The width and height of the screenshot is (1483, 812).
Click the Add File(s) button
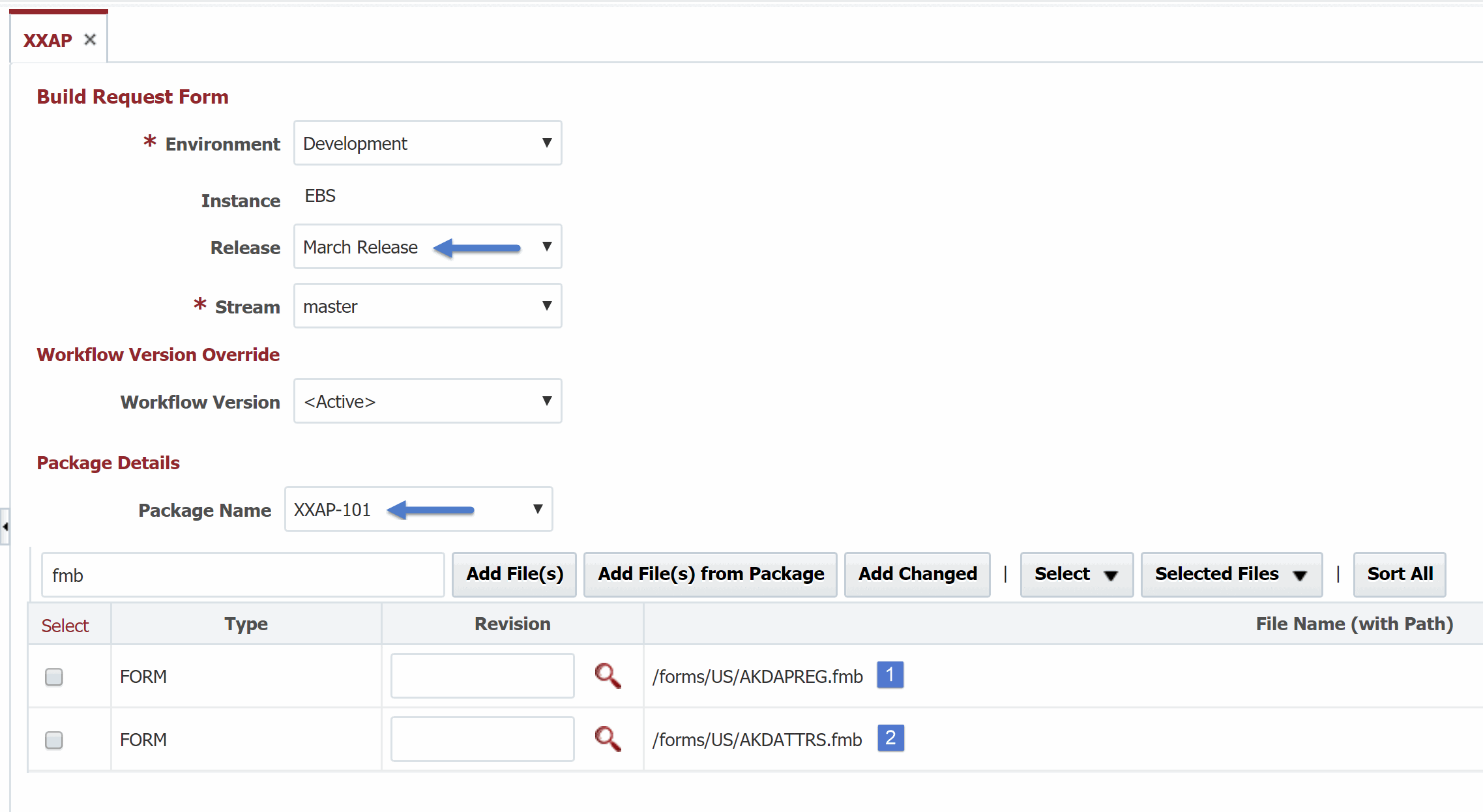(x=514, y=574)
